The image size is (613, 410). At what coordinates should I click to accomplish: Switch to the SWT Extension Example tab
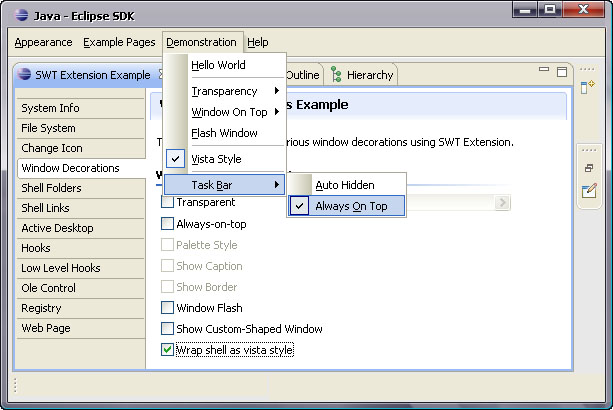[93, 75]
